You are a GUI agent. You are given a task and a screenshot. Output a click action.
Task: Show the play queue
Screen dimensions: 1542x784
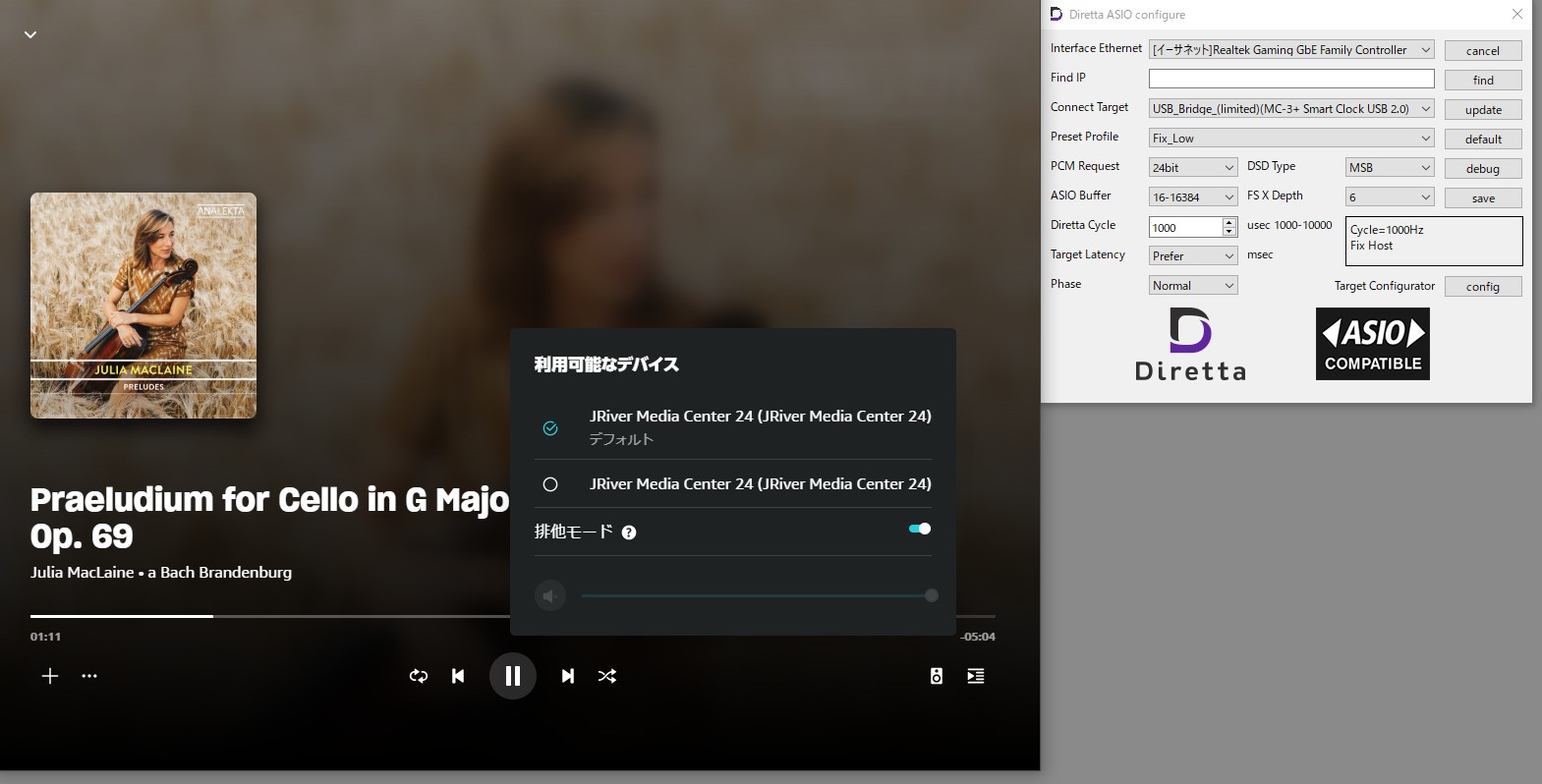[x=976, y=676]
